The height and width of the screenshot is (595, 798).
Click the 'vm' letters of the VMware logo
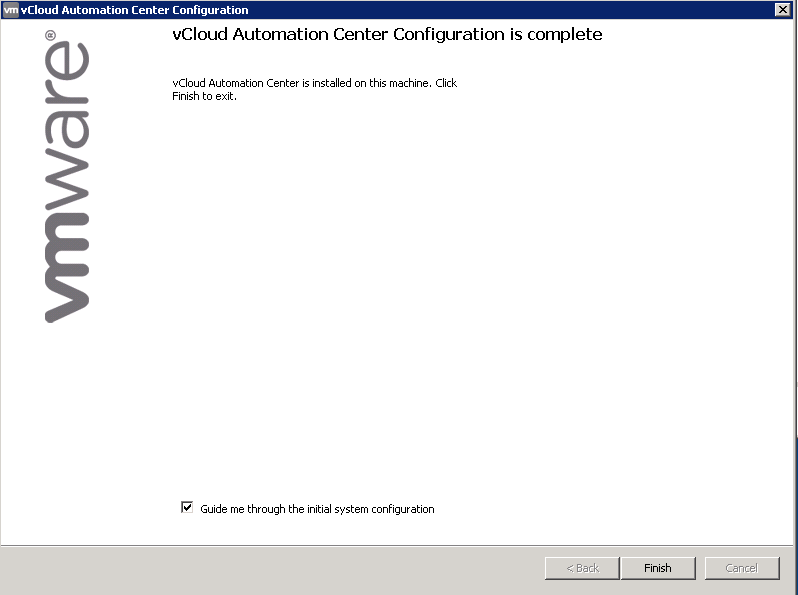(x=67, y=264)
